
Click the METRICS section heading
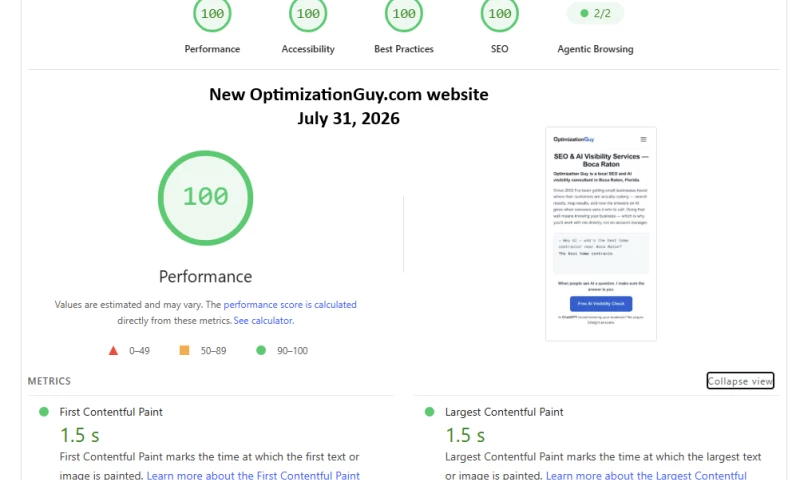click(x=49, y=381)
